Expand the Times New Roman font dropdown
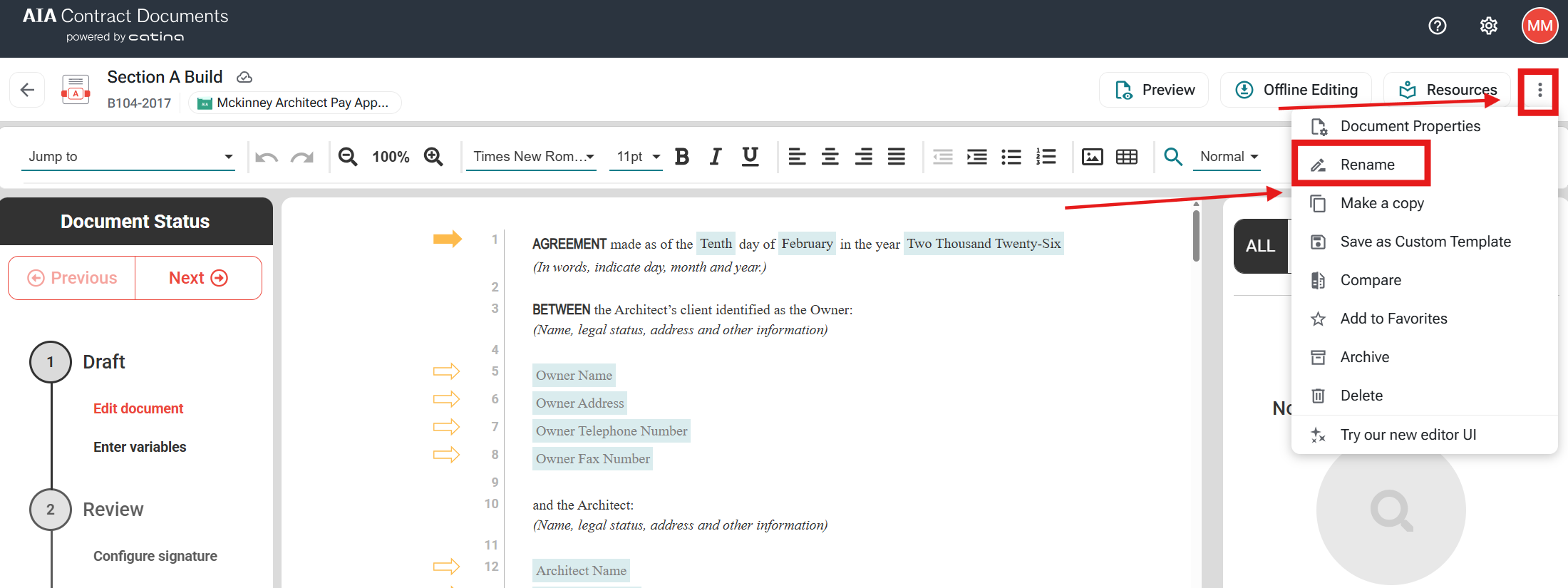The height and width of the screenshot is (588, 1568). tap(534, 157)
